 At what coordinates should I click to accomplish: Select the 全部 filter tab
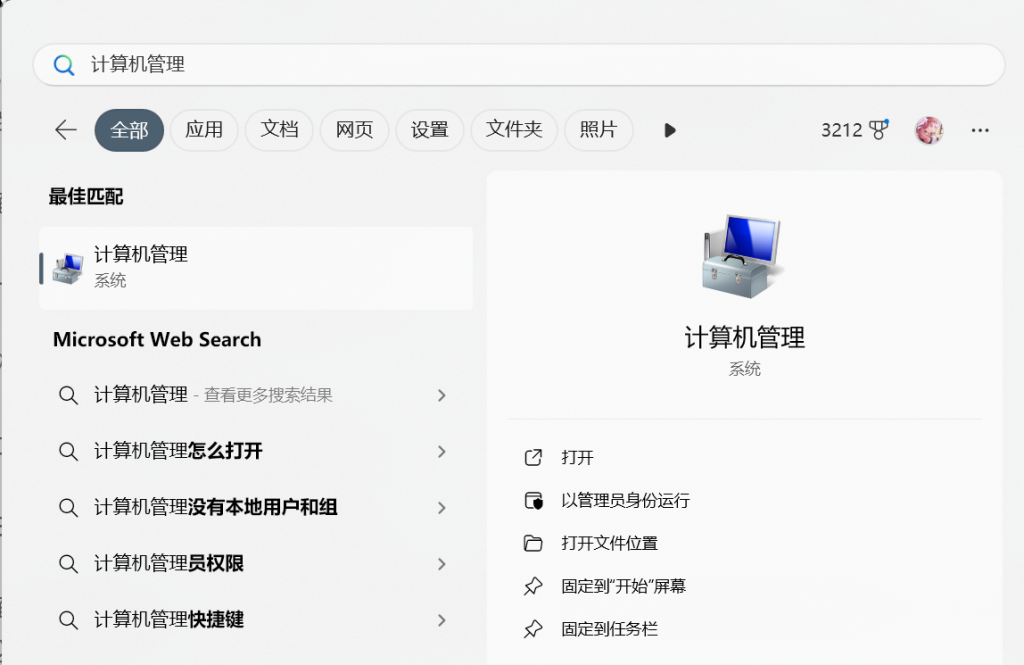point(129,130)
